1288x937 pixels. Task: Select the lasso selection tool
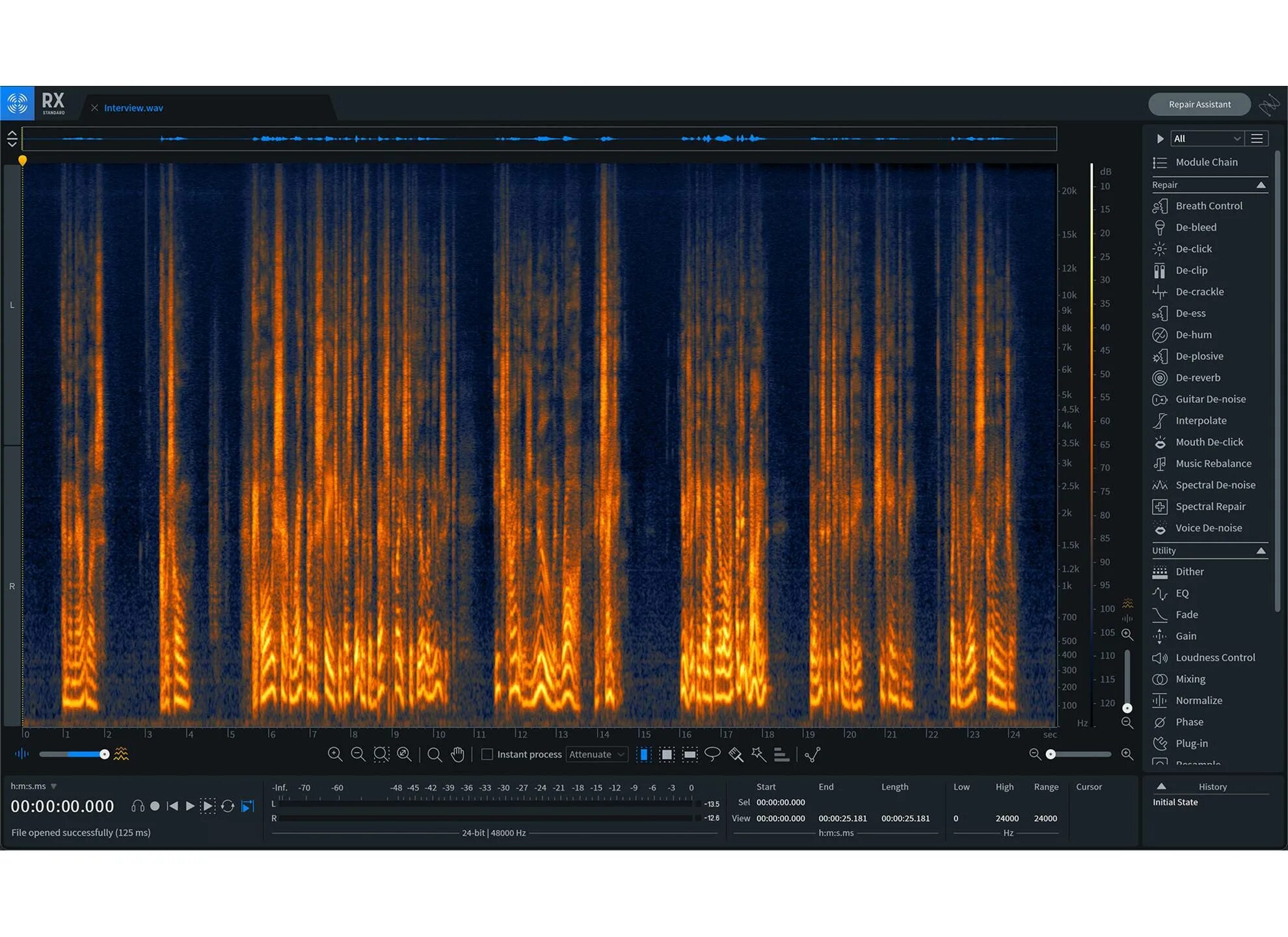pos(712,754)
